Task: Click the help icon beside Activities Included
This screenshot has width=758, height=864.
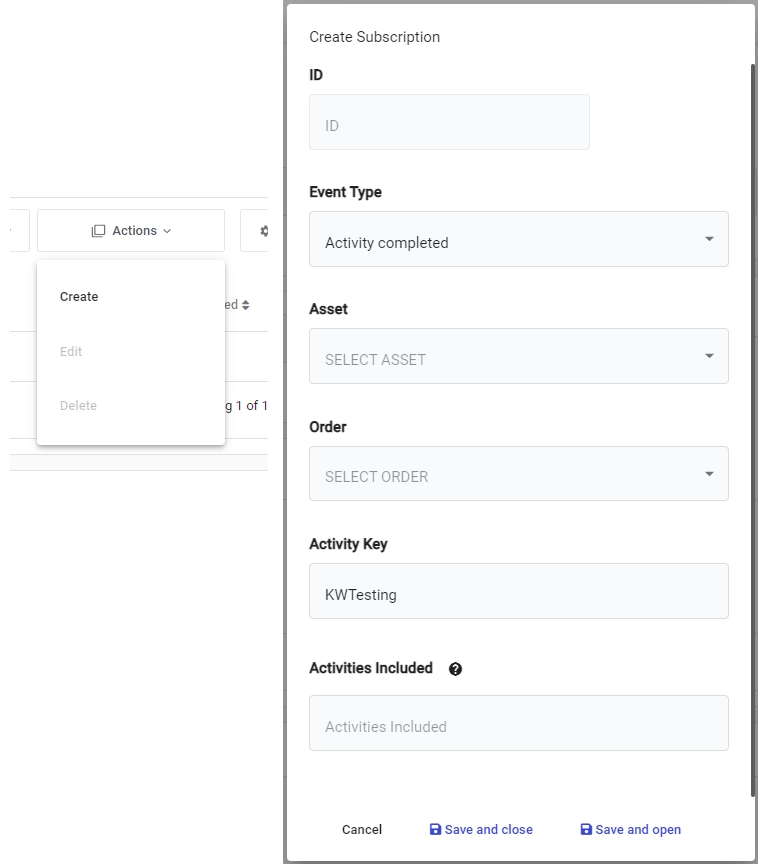Action: (x=456, y=669)
